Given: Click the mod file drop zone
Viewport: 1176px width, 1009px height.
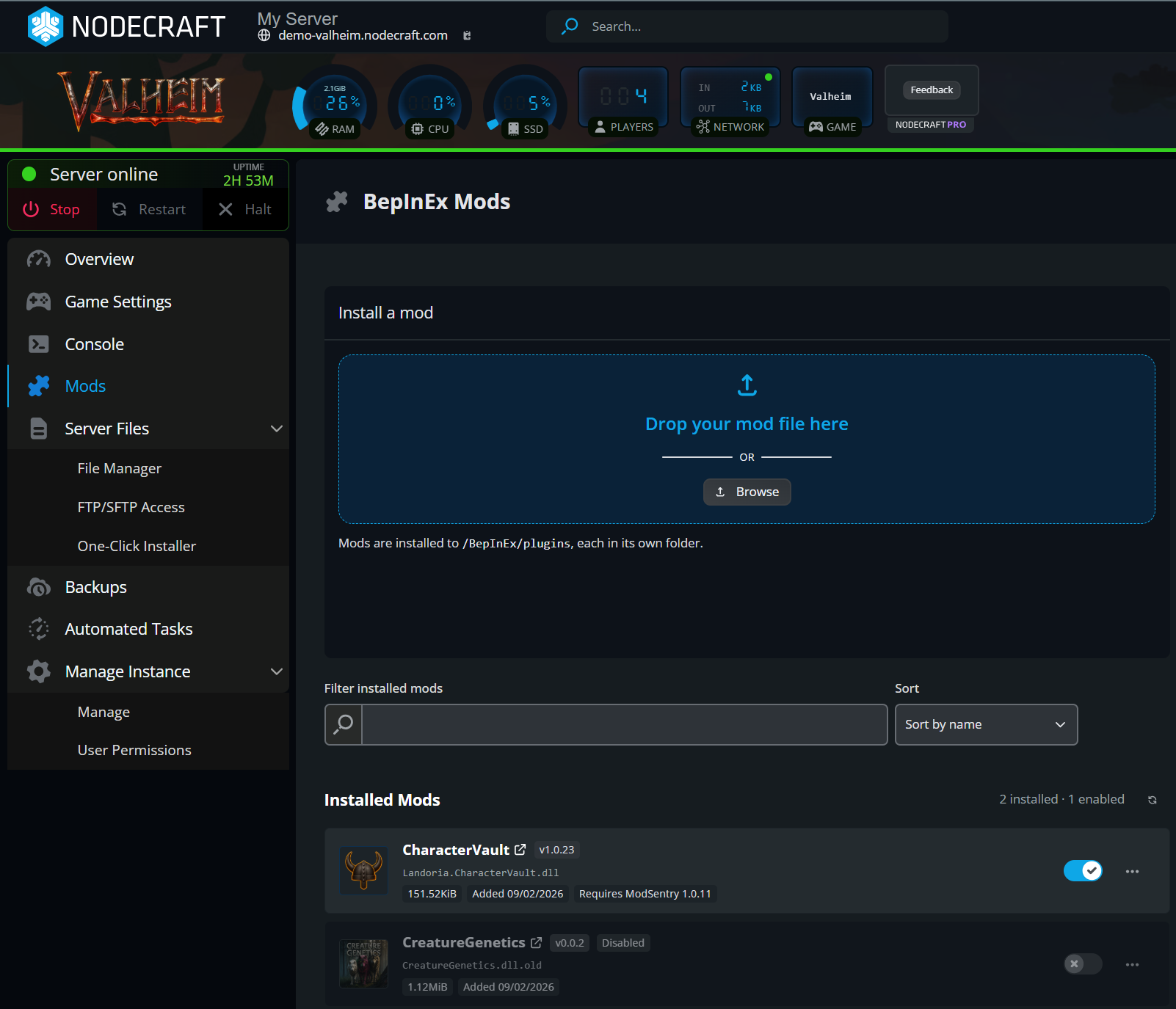Looking at the screenshot, I should [x=747, y=439].
